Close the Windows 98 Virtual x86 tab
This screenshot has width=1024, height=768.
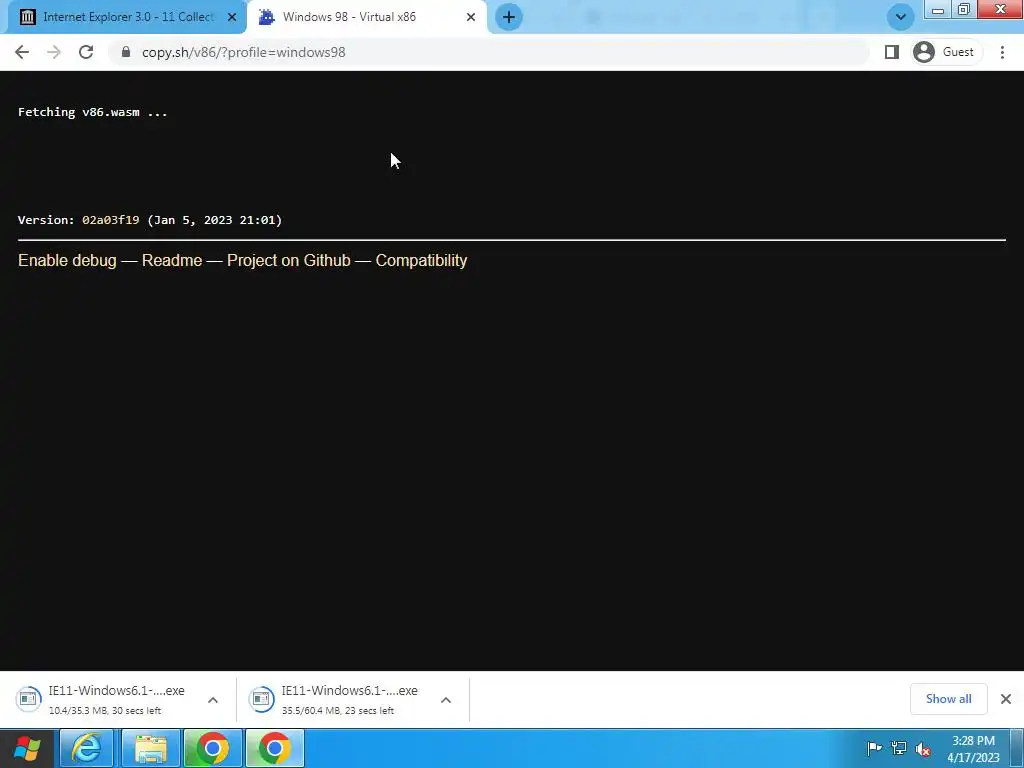pyautogui.click(x=471, y=17)
